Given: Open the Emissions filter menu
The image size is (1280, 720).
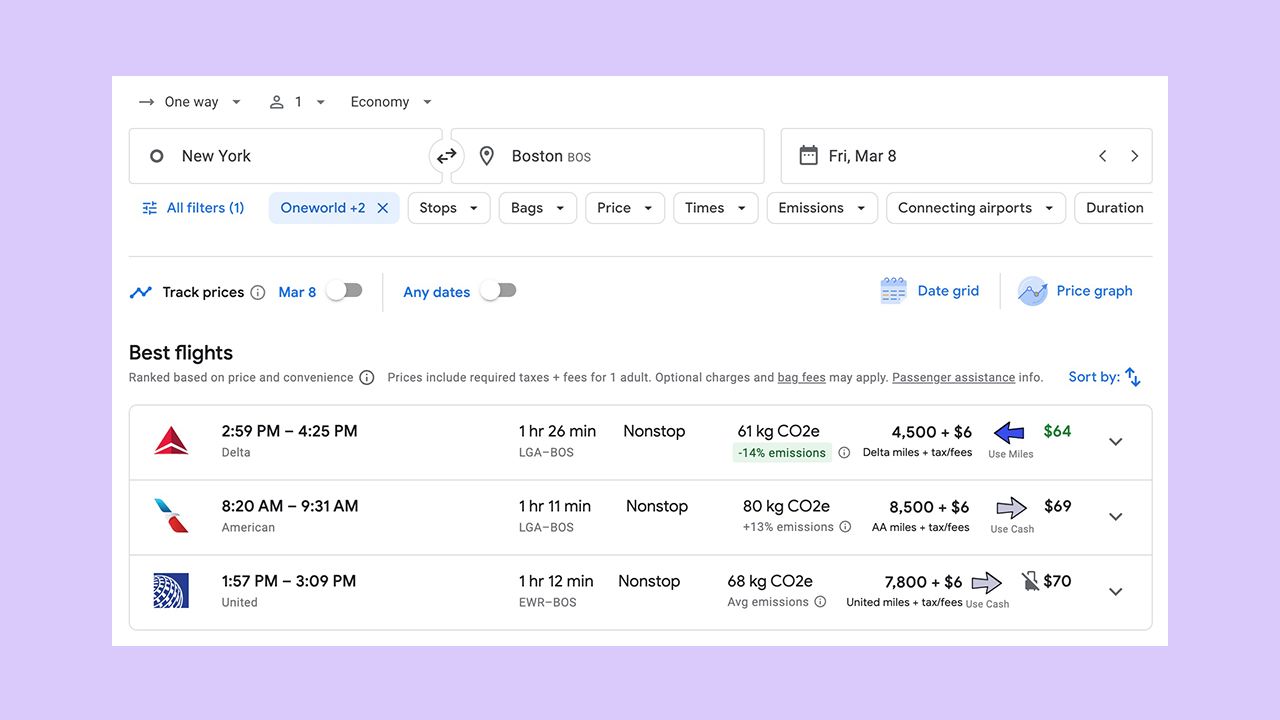Looking at the screenshot, I should (821, 207).
